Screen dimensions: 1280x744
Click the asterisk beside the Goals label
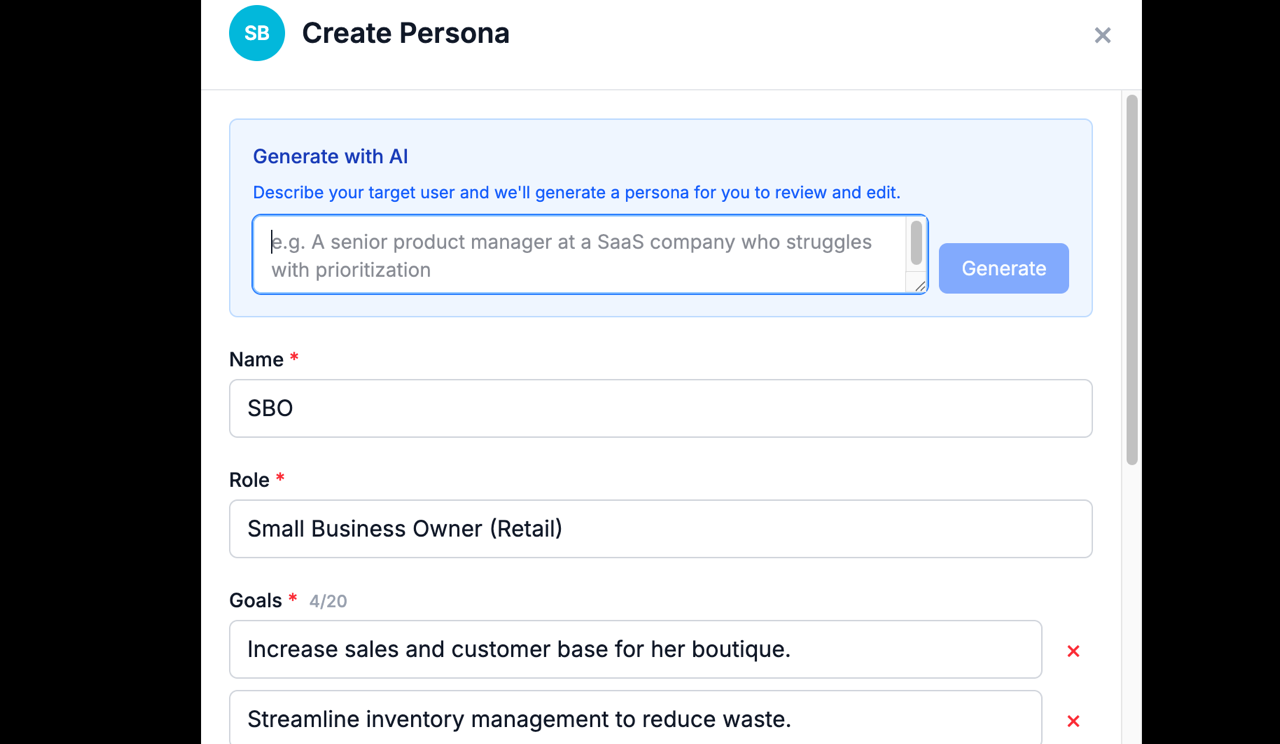[x=291, y=596]
